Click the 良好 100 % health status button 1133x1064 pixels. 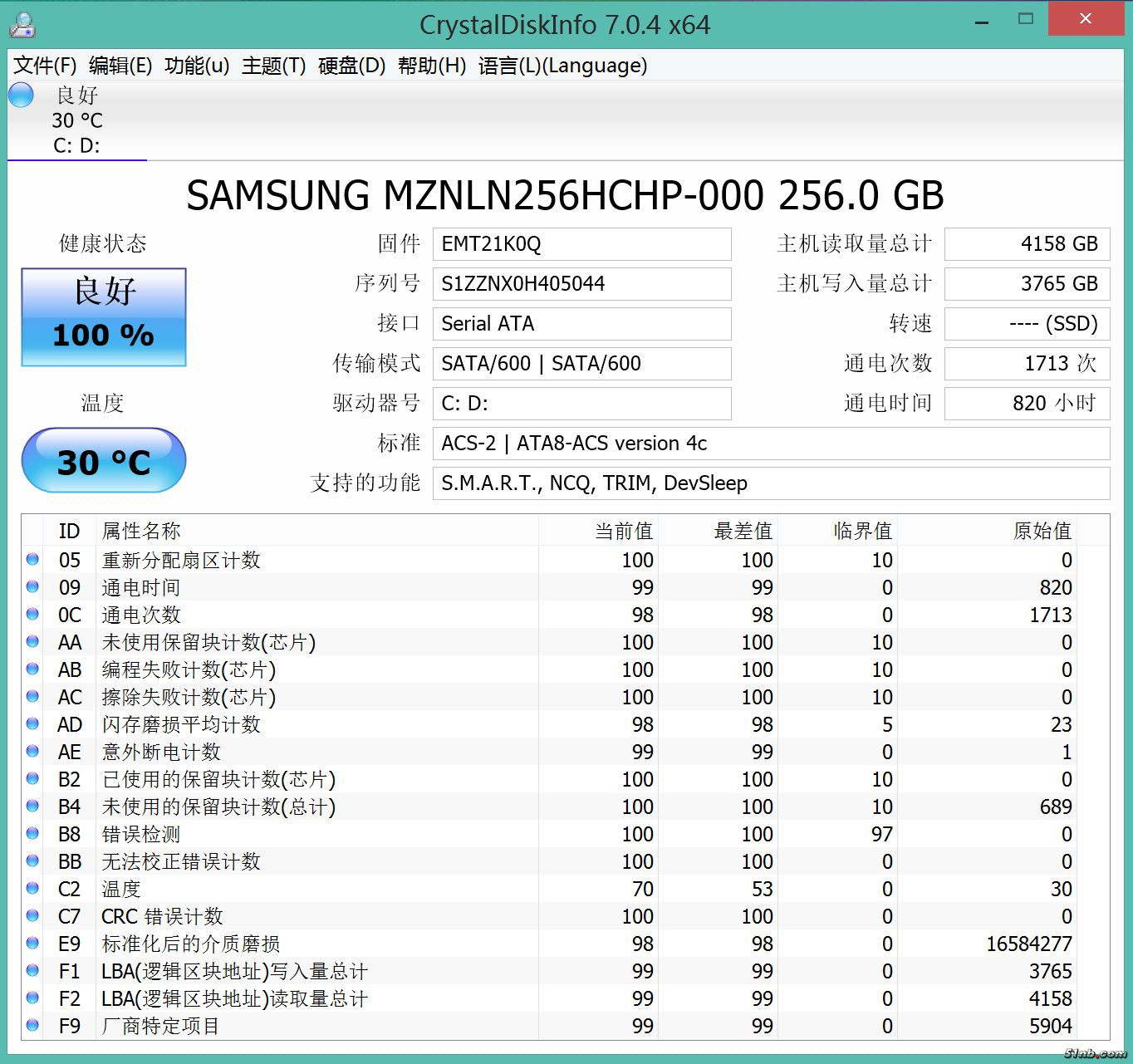[x=104, y=317]
